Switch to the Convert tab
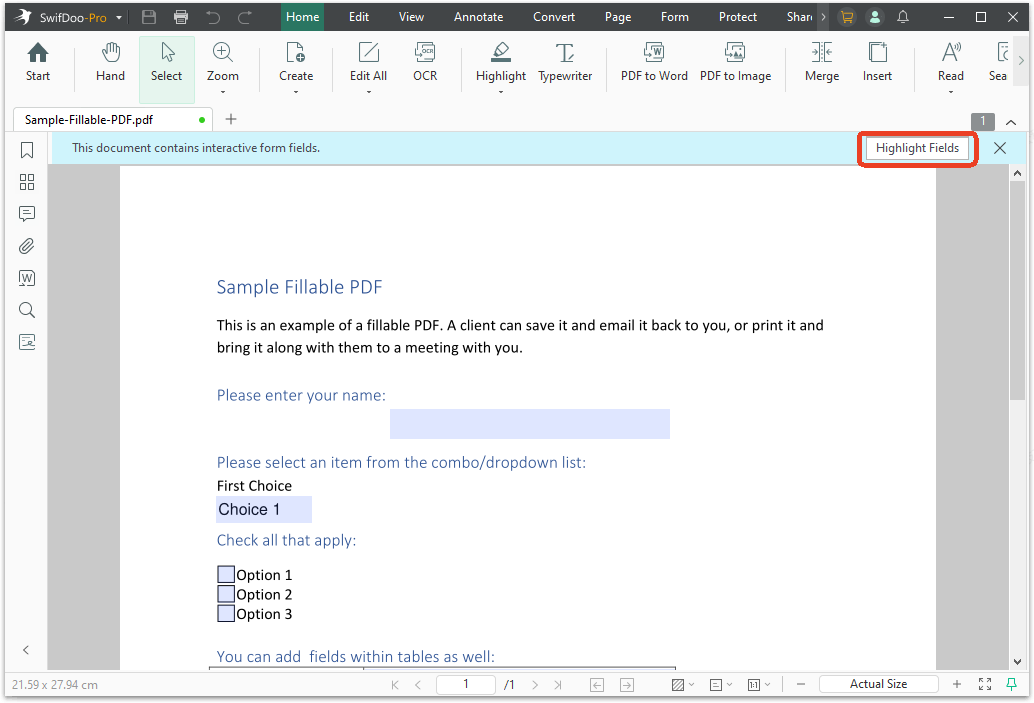This screenshot has height=703, width=1034. (x=554, y=17)
